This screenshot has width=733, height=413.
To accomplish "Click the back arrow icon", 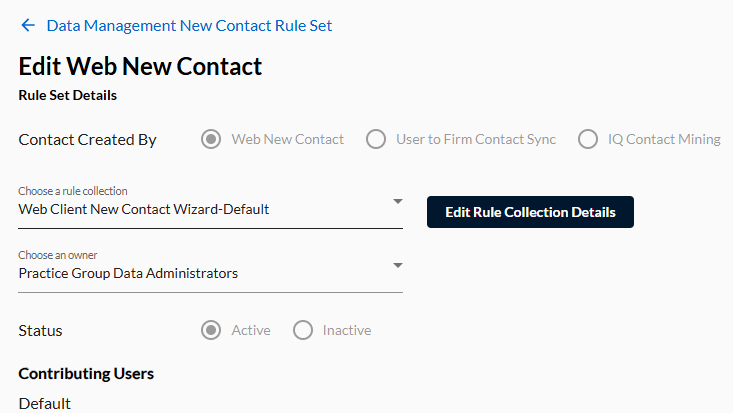I will tap(28, 25).
